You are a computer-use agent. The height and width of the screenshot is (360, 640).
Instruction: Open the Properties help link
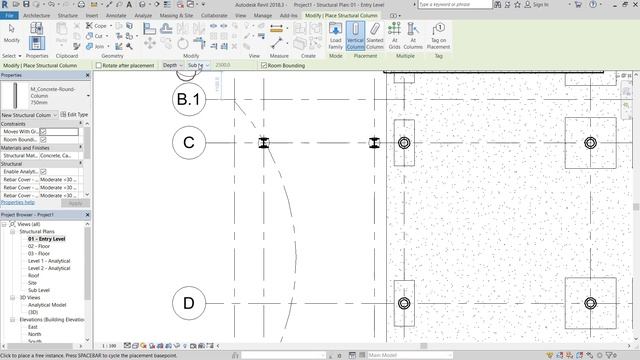click(x=18, y=202)
